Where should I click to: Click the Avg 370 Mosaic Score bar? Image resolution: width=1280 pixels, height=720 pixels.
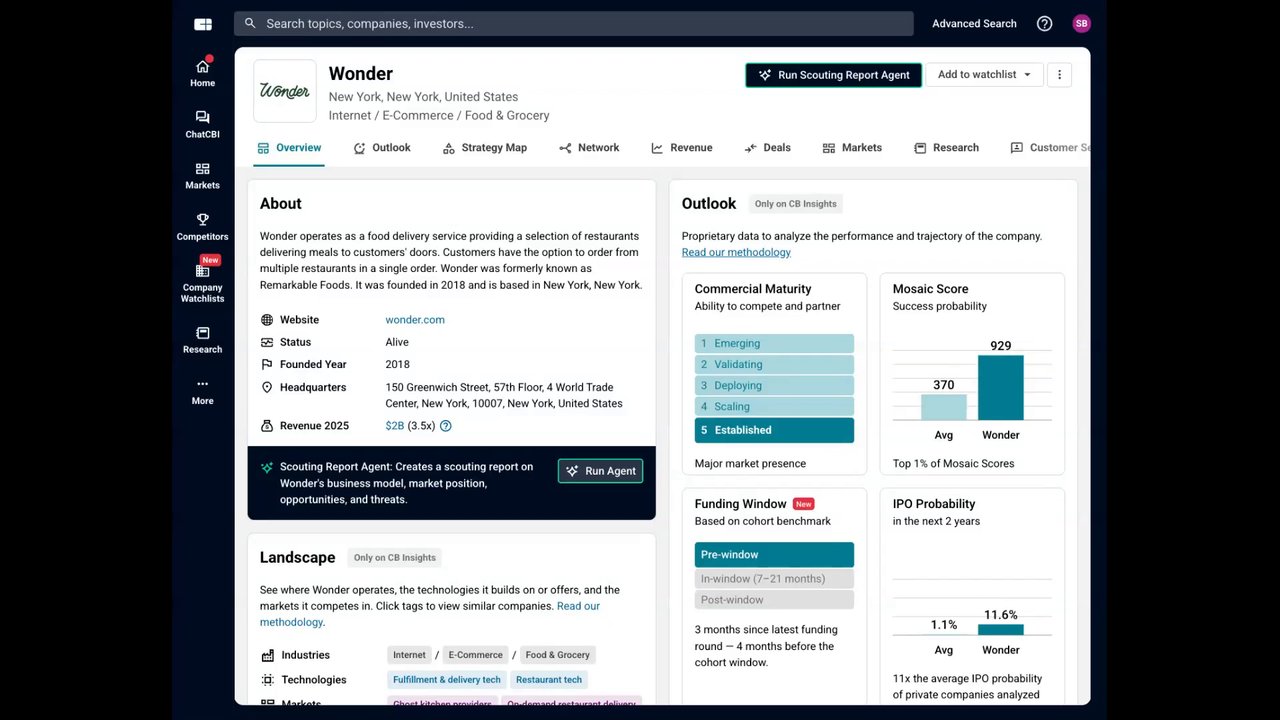(944, 407)
